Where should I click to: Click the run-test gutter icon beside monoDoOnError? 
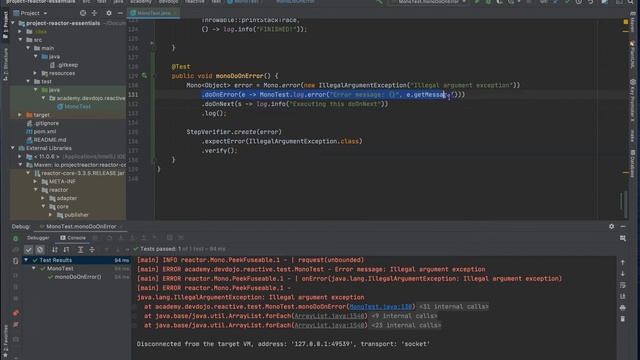(144, 76)
